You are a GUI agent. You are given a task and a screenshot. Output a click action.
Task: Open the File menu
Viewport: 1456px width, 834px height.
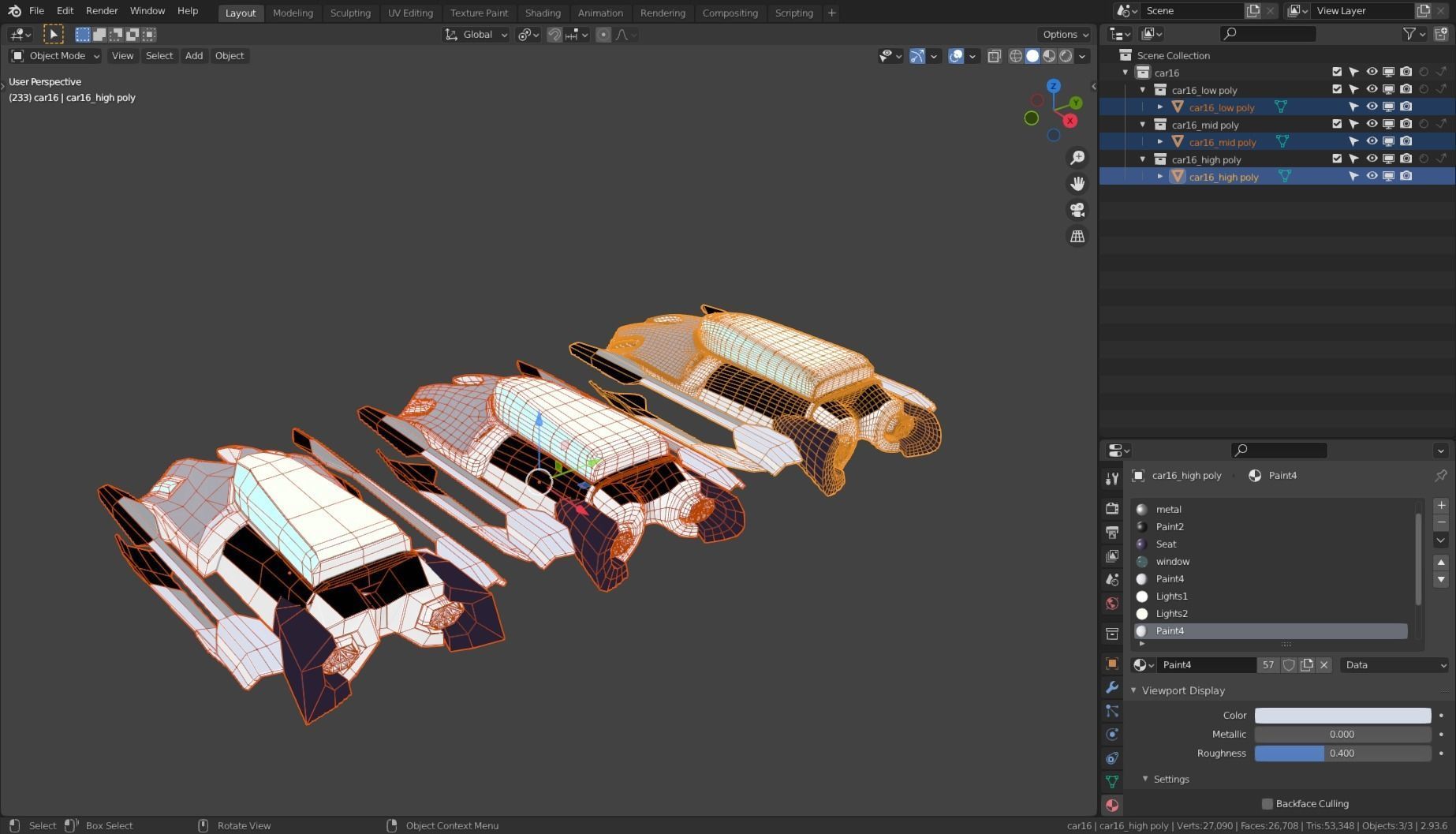pyautogui.click(x=36, y=11)
